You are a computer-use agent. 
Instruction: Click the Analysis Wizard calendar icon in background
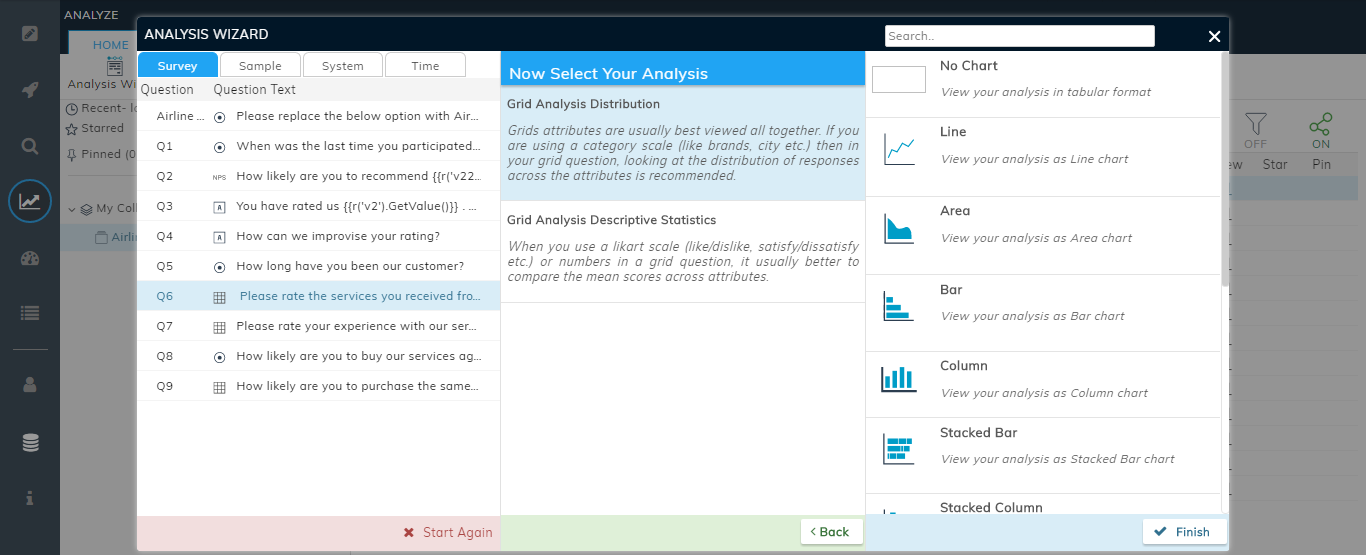click(114, 66)
